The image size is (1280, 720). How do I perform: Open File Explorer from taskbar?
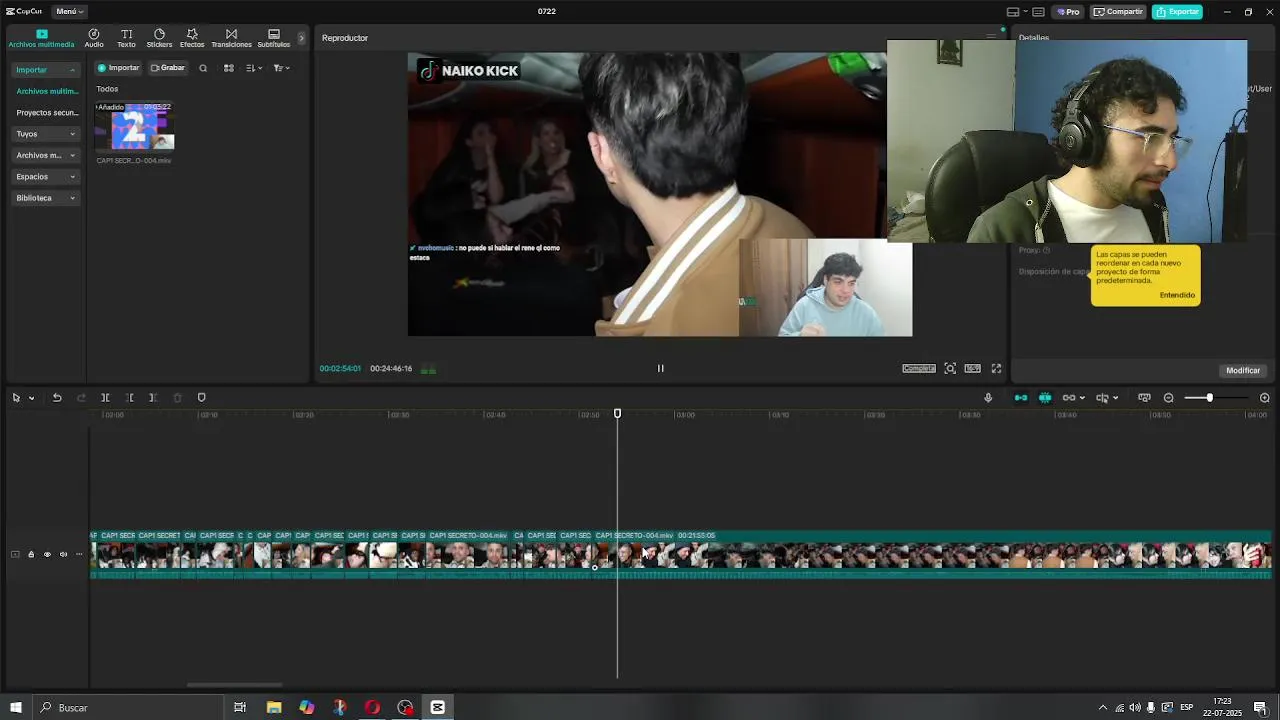pos(274,707)
